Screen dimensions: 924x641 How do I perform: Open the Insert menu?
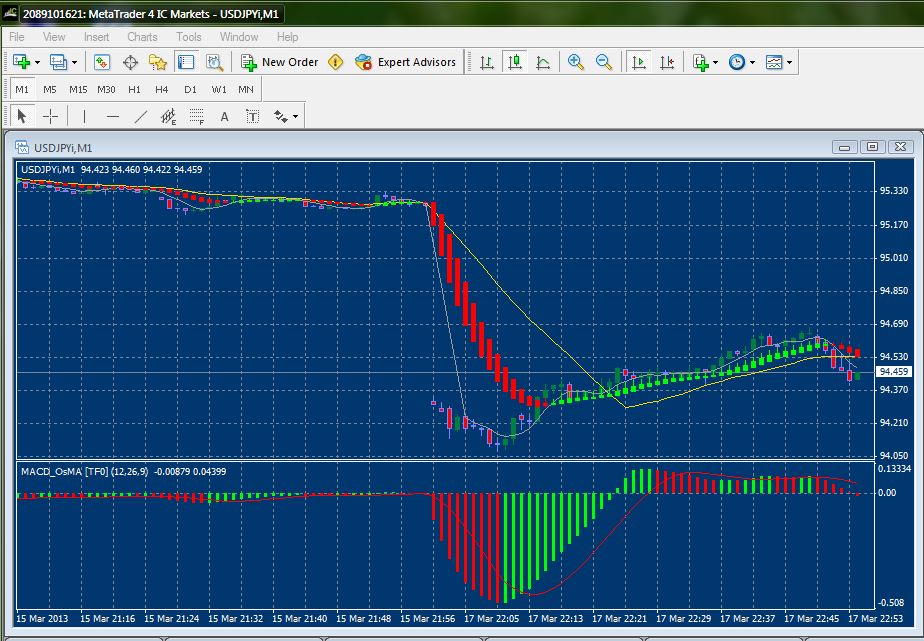[97, 37]
